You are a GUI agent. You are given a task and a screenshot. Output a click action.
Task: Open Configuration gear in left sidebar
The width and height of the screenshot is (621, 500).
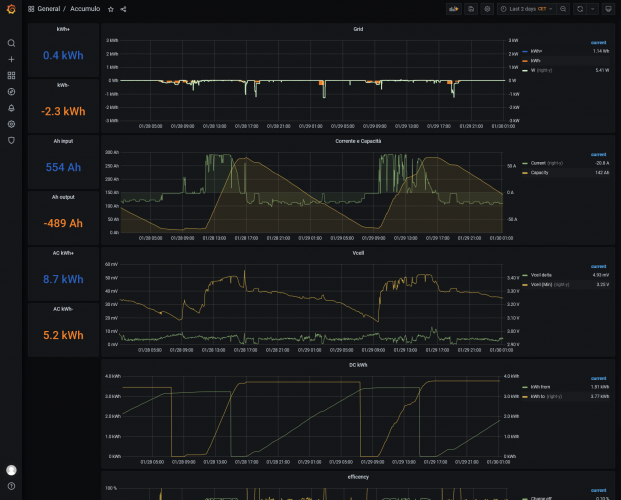pyautogui.click(x=11, y=124)
